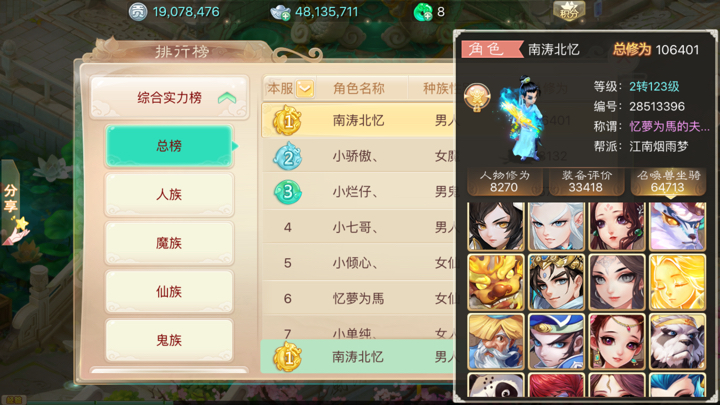Click the 忆夢为馬 row in ranking list
The image size is (720, 405).
pos(359,298)
